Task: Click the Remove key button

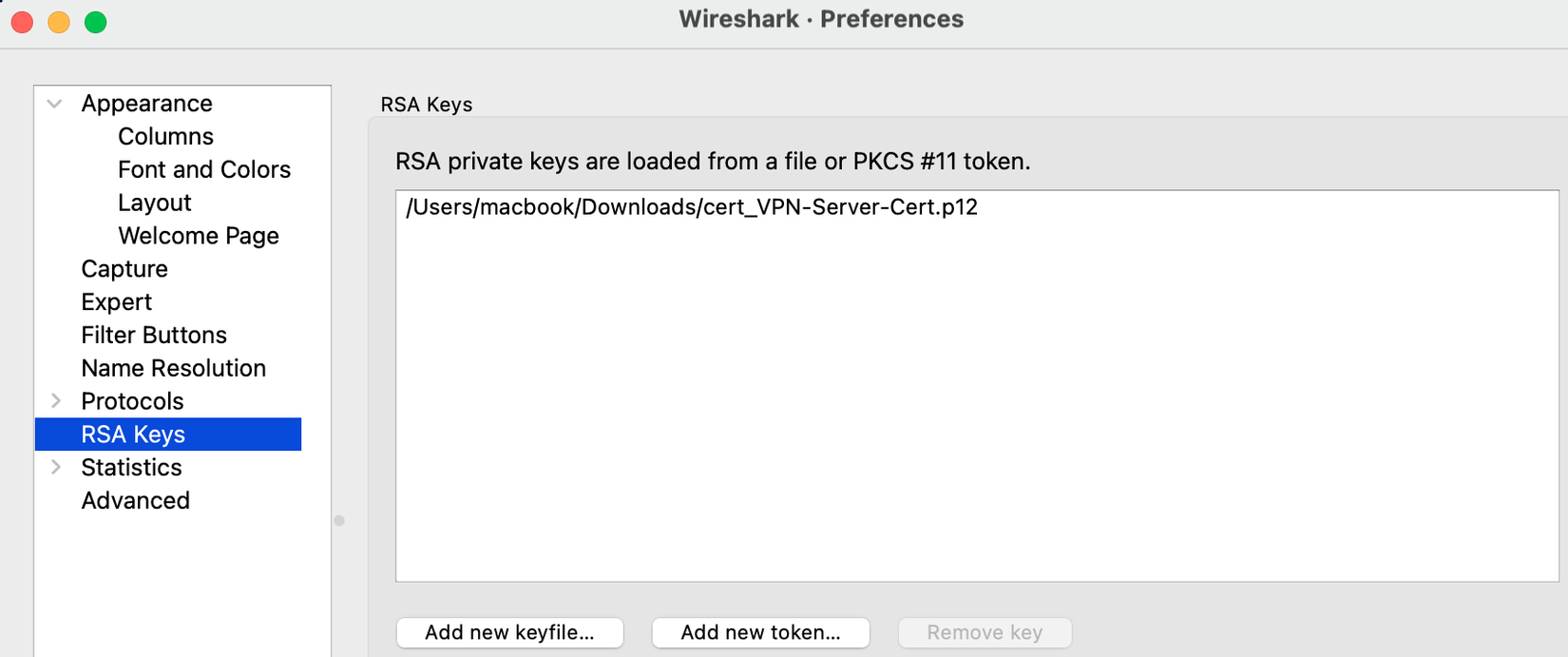Action: pyautogui.click(x=985, y=632)
